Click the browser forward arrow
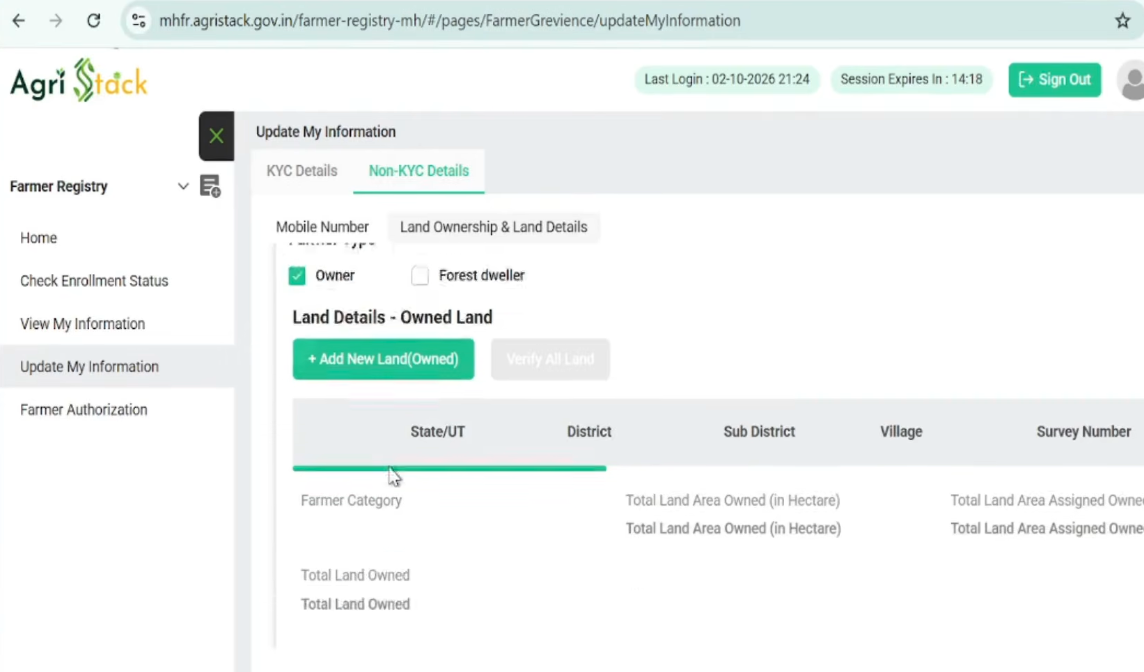The width and height of the screenshot is (1144, 672). click(x=55, y=20)
